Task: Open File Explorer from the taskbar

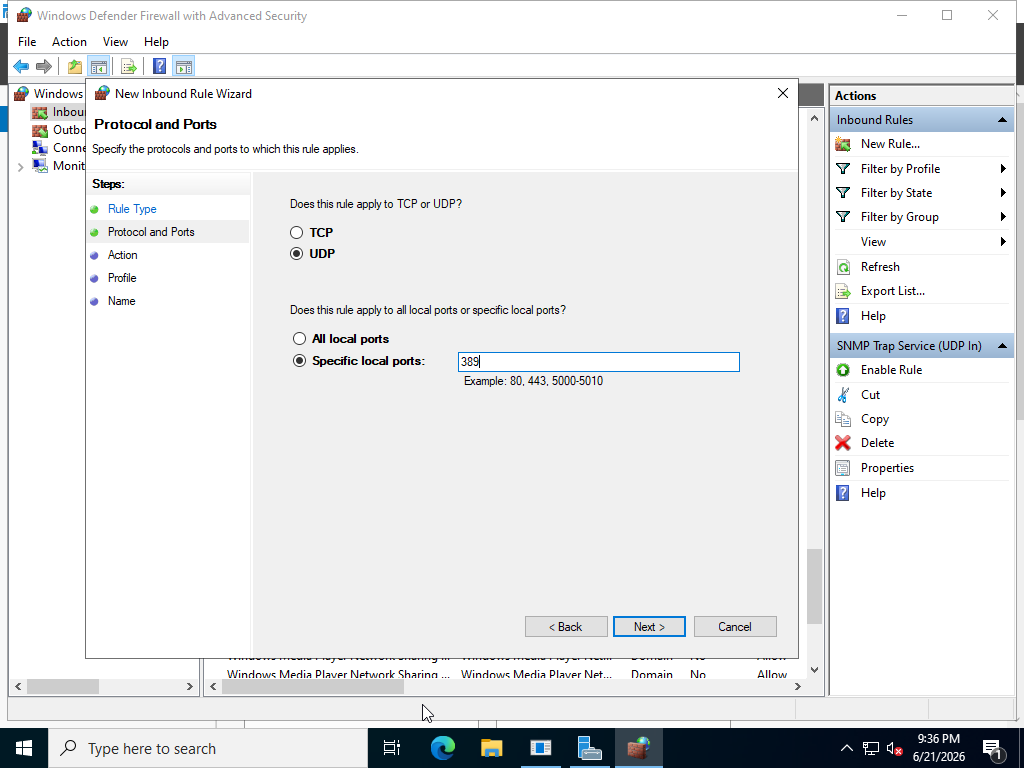Action: tap(491, 748)
